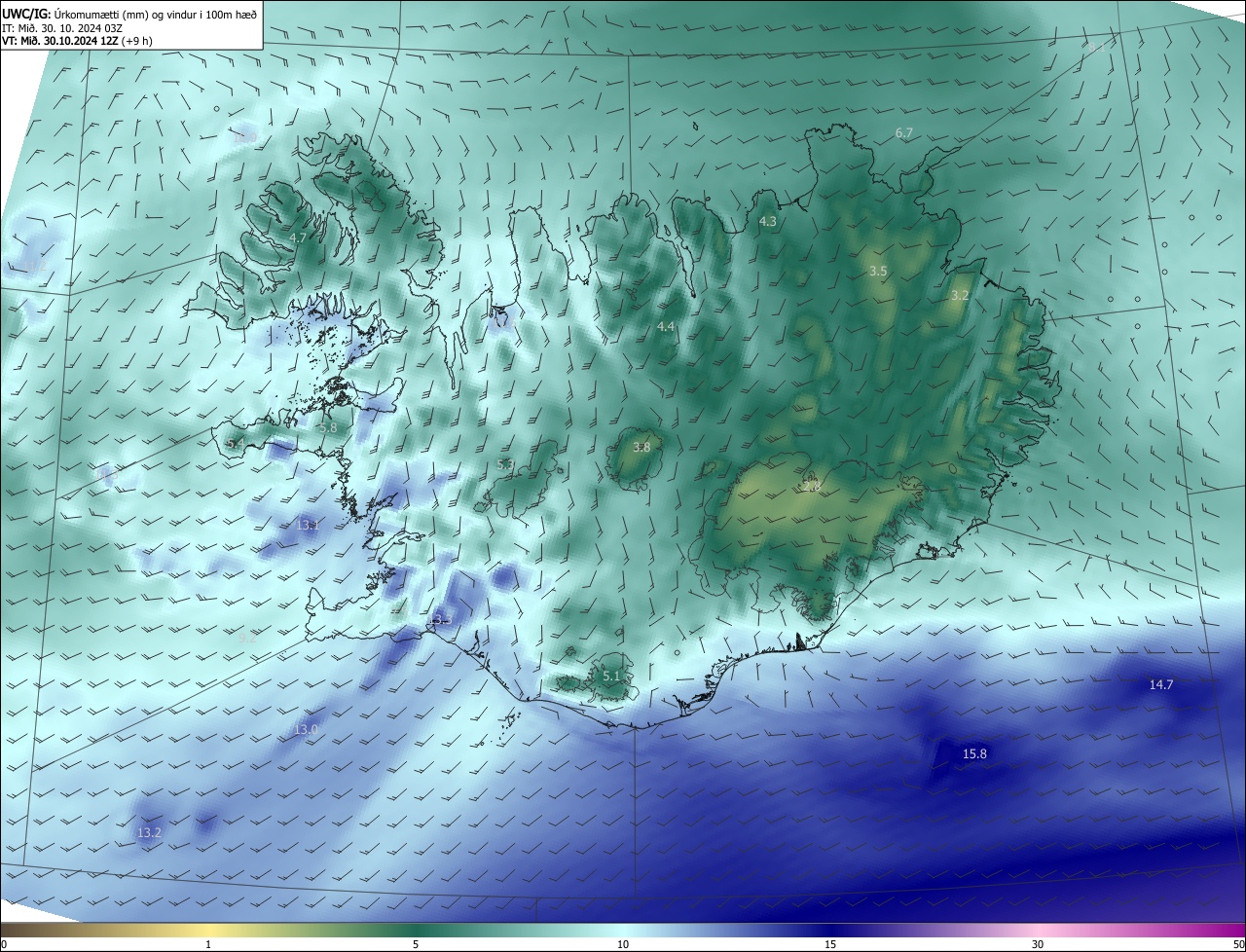Click the 5 tick on color scale

point(416,944)
